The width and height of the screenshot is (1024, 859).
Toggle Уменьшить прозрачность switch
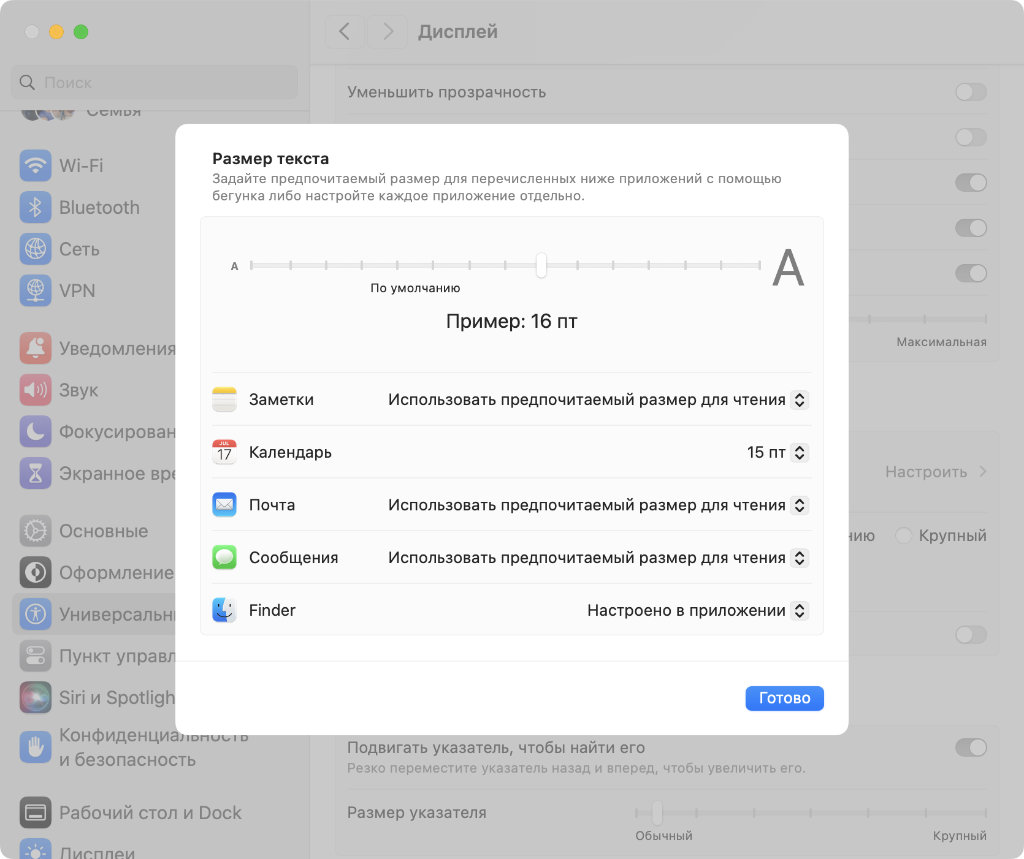970,92
